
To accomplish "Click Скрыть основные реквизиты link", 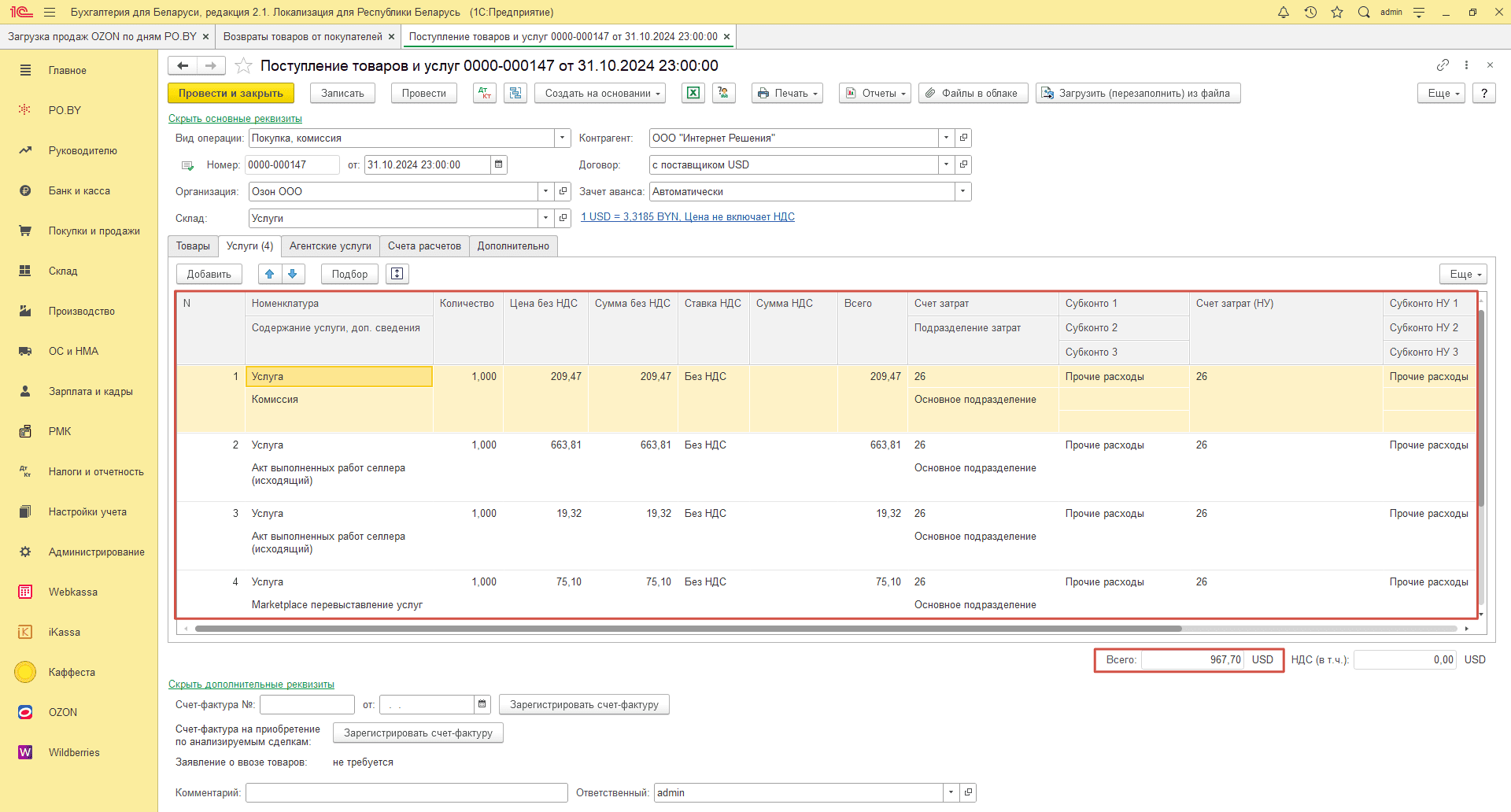I will 235,119.
